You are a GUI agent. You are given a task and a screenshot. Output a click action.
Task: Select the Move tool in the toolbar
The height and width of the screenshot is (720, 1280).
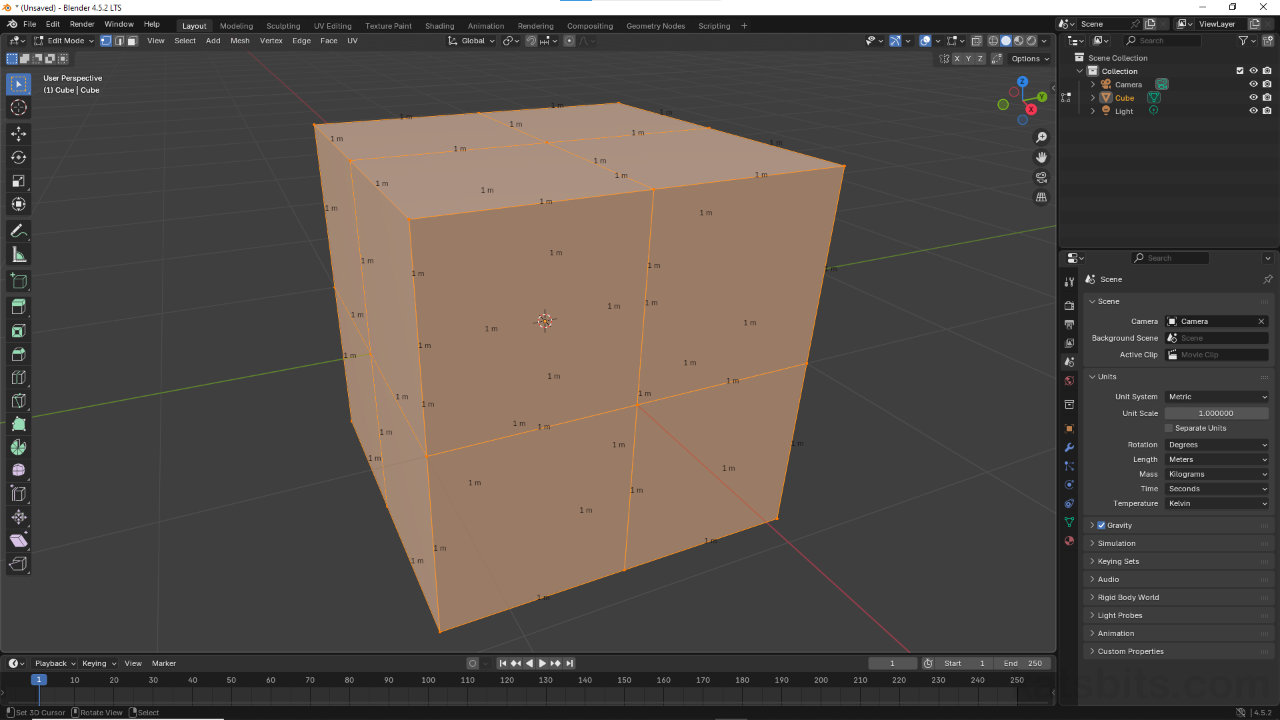tap(18, 133)
